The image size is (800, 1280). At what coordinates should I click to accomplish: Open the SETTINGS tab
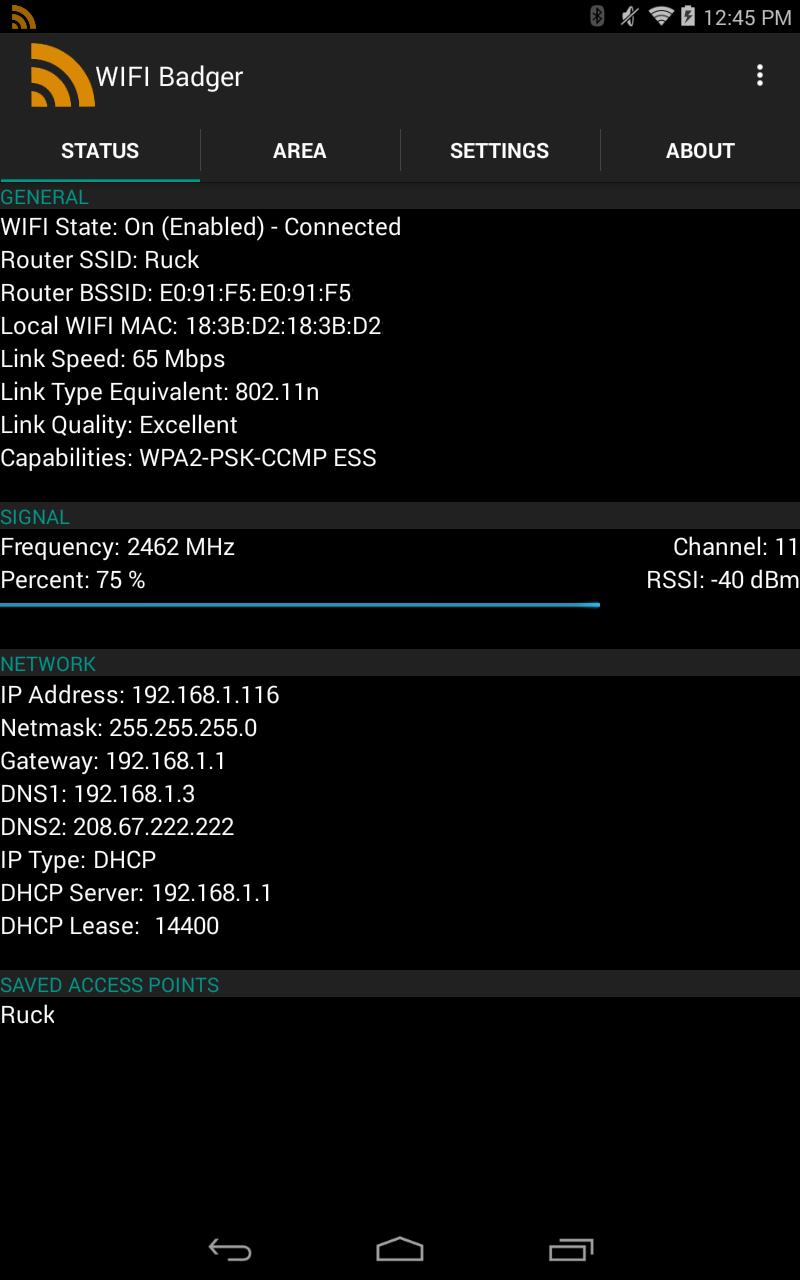[x=499, y=151]
